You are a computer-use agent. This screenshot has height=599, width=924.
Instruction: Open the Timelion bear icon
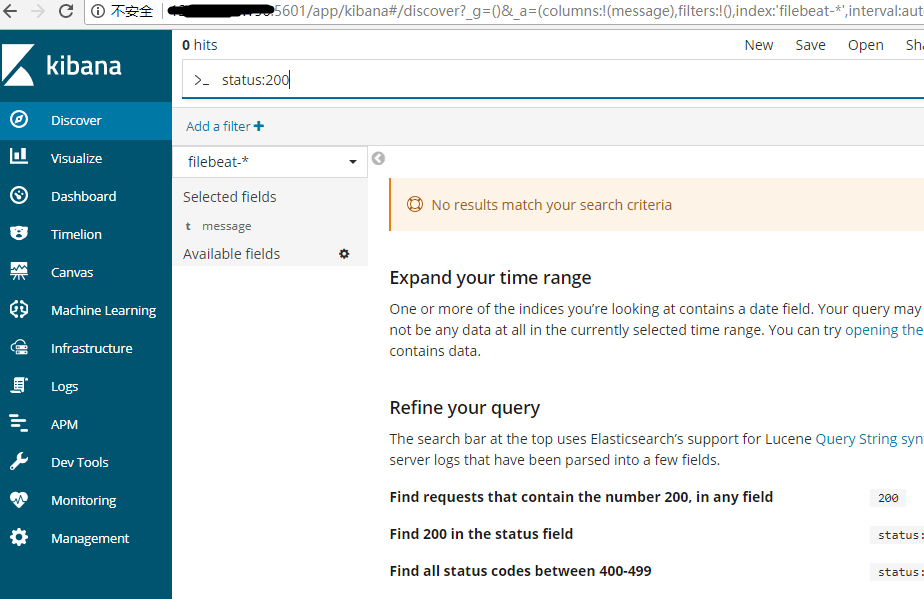tap(19, 233)
